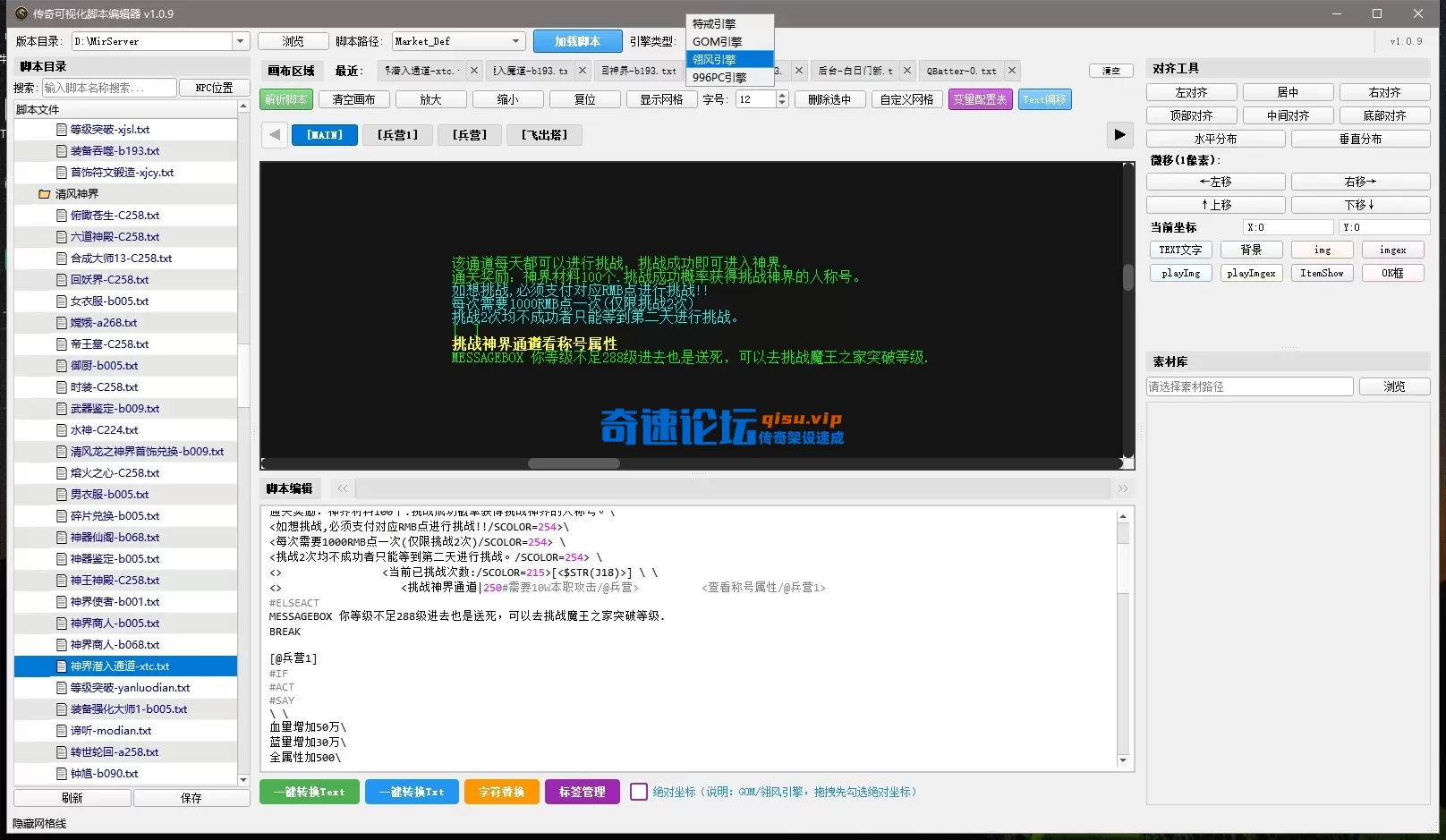Click the 一键转换Text green button
The width and height of the screenshot is (1446, 840).
(310, 792)
